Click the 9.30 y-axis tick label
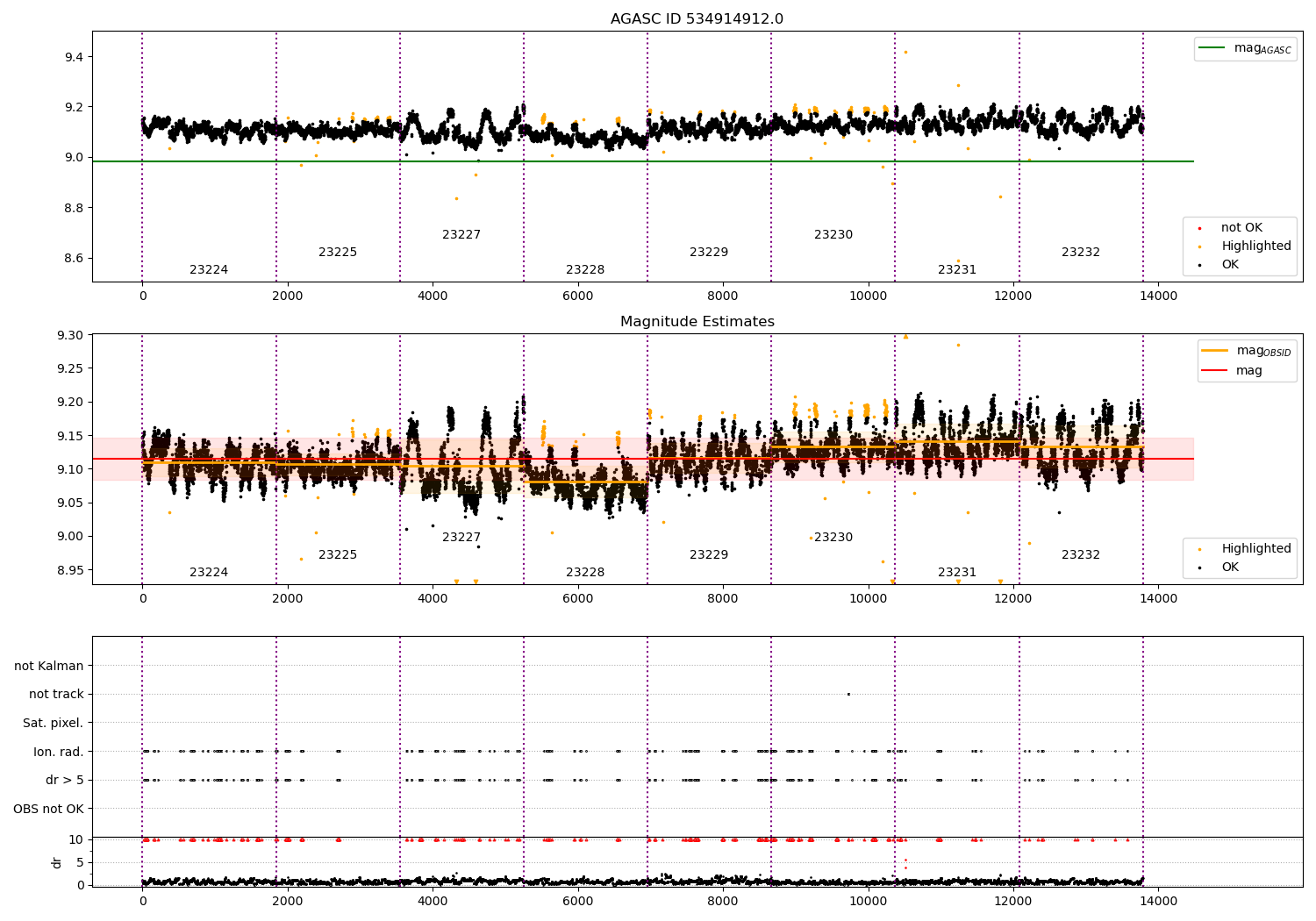Viewport: 1316px width, 921px height. point(70,336)
